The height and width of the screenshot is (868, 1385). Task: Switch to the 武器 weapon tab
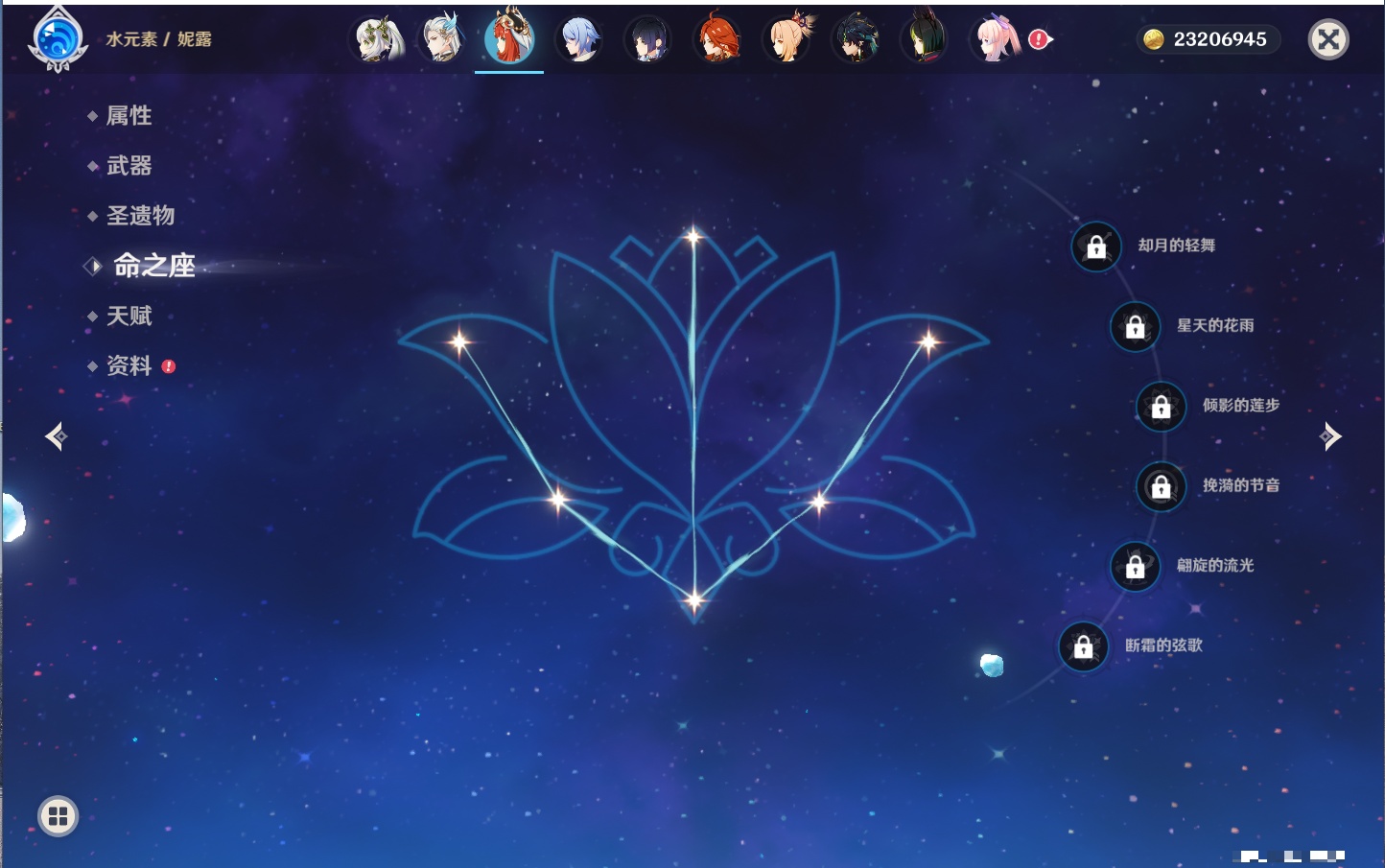click(x=129, y=166)
